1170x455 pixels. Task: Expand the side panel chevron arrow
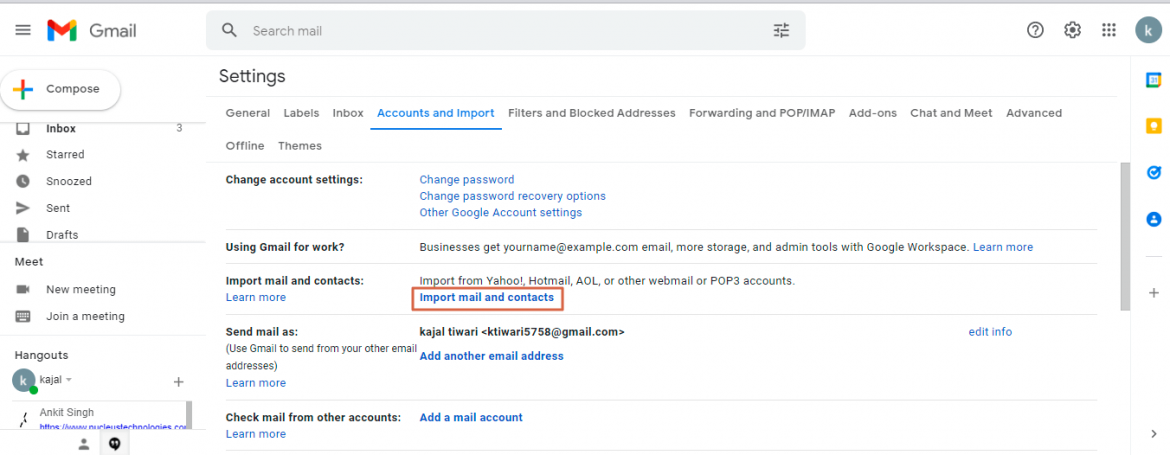coord(1153,433)
